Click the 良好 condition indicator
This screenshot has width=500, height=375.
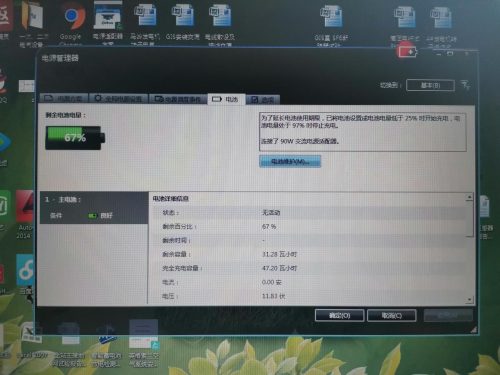[x=101, y=216]
